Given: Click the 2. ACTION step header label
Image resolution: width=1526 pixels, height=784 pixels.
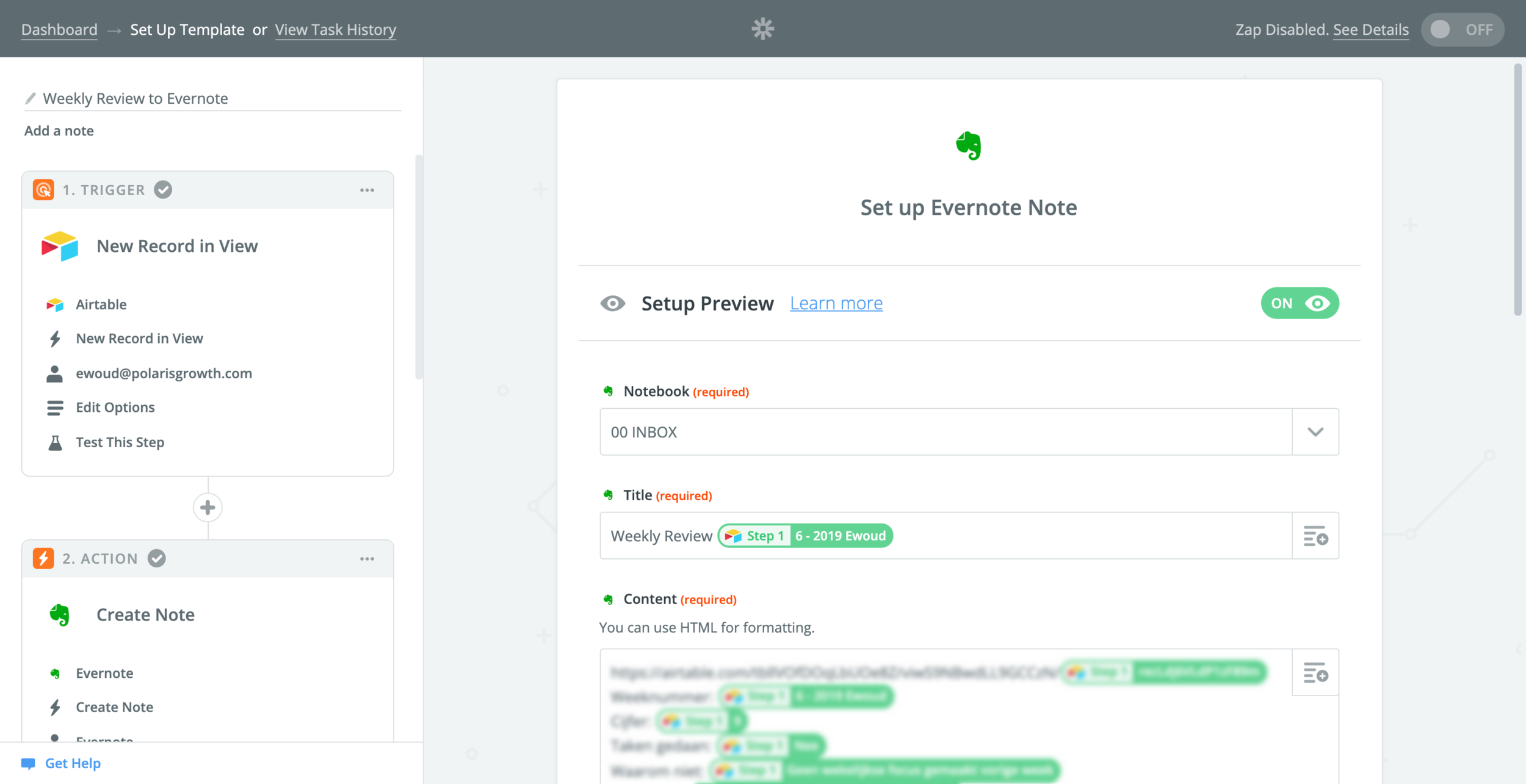Looking at the screenshot, I should click(100, 559).
